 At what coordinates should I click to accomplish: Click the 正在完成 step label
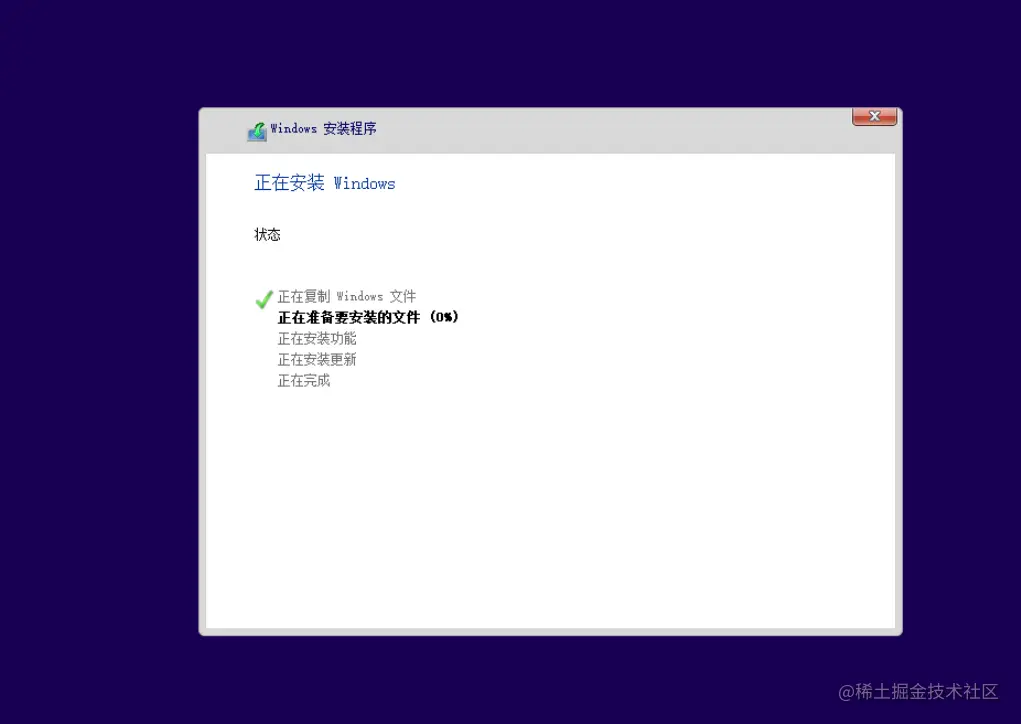click(x=302, y=380)
